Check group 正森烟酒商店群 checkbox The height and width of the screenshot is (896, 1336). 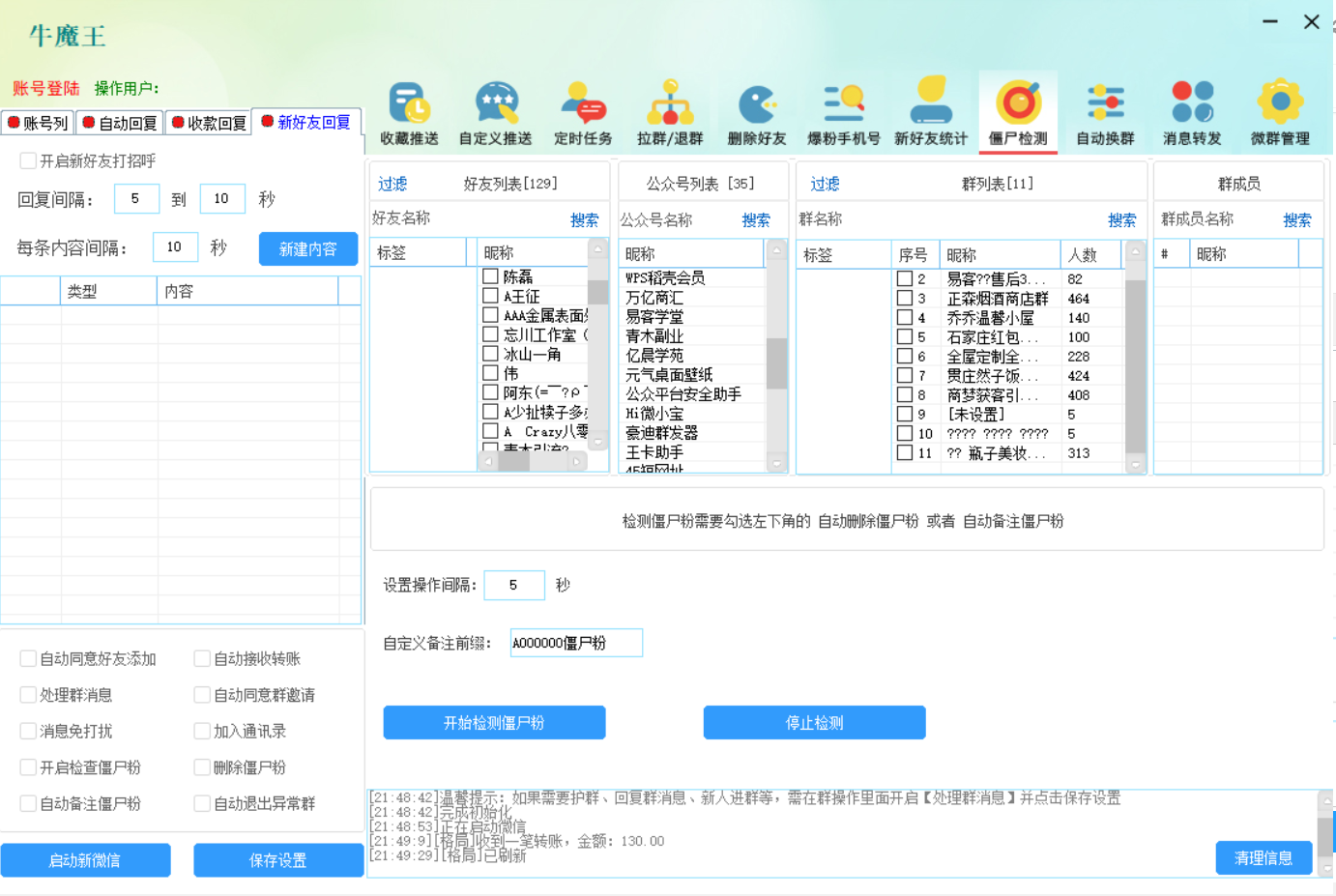[x=905, y=298]
